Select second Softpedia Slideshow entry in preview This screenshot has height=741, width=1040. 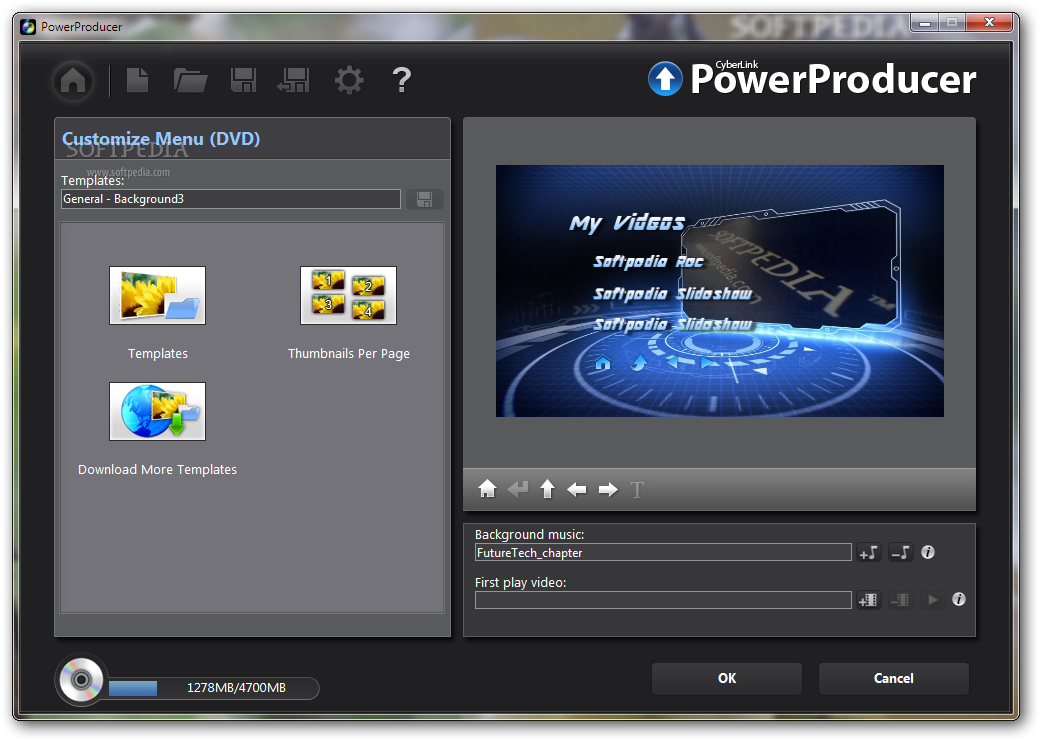click(x=673, y=324)
